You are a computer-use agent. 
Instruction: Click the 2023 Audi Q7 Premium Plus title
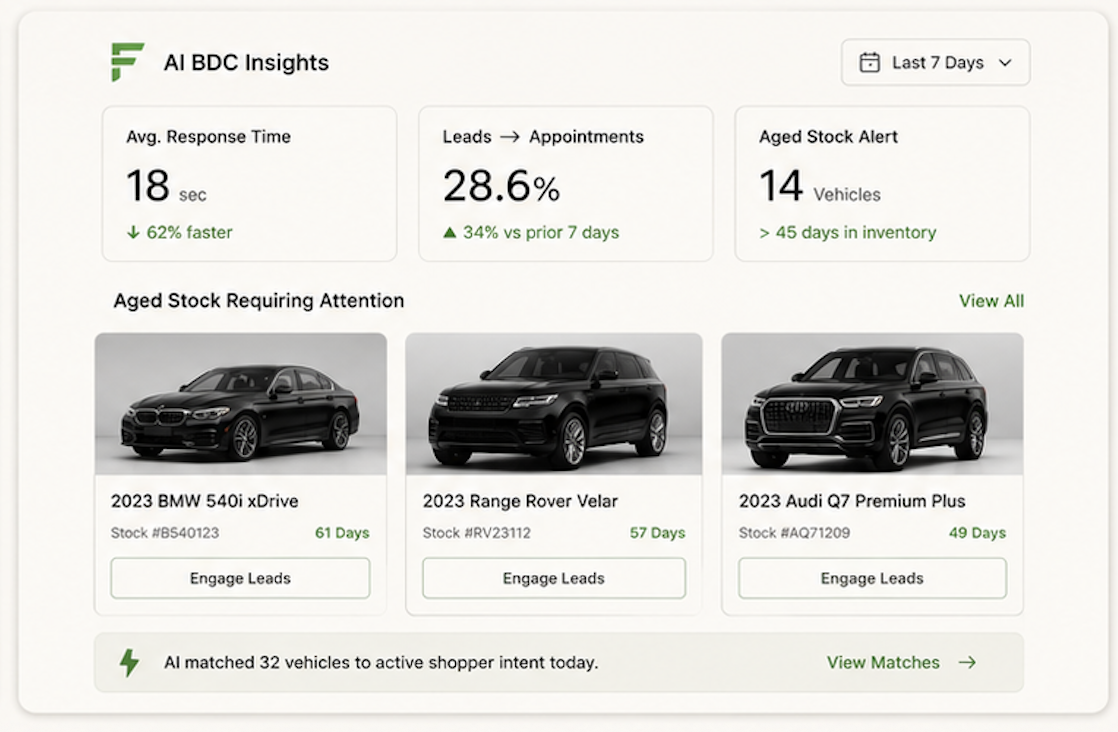pyautogui.click(x=852, y=501)
